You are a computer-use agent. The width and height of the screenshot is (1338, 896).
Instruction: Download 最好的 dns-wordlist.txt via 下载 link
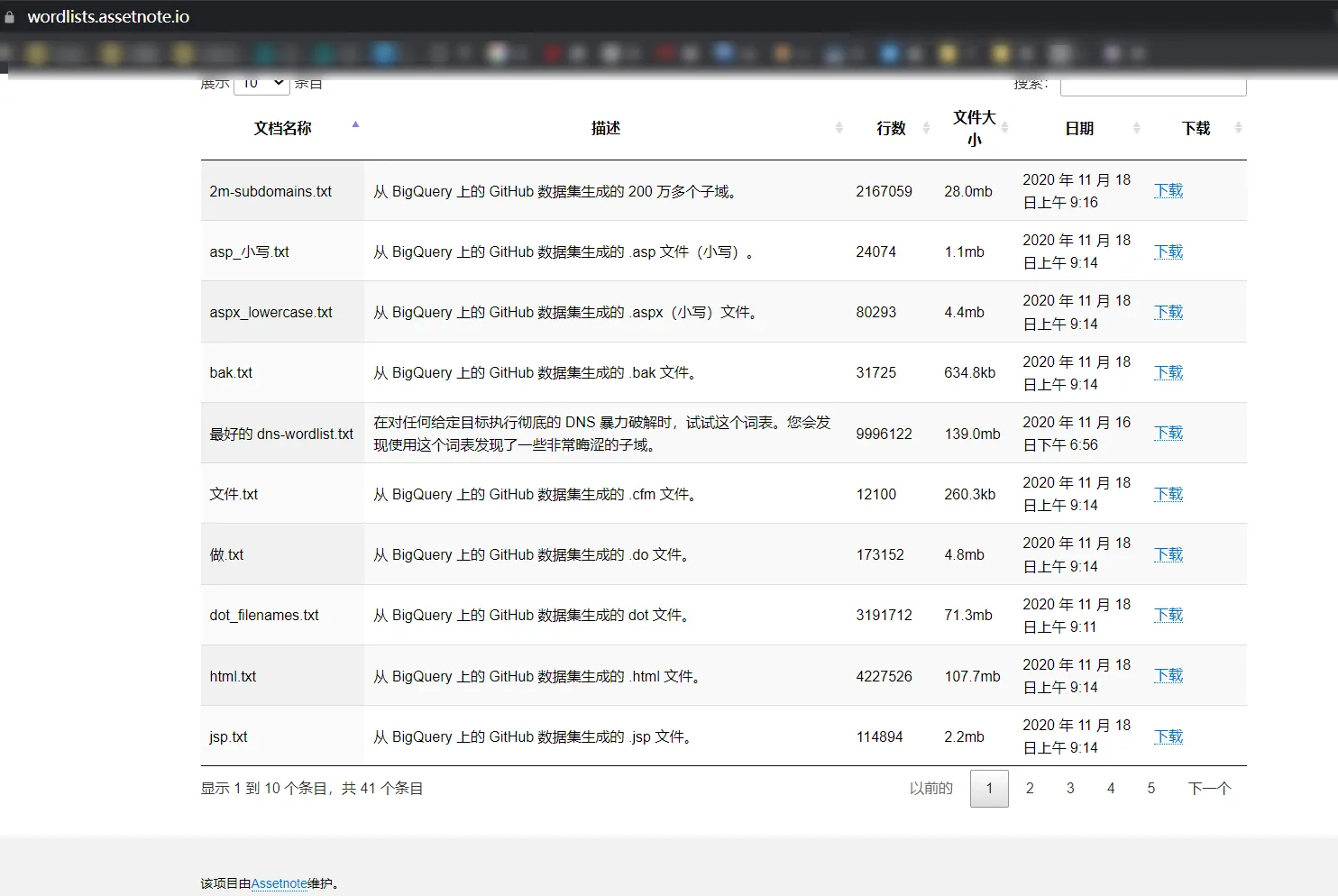1168,433
